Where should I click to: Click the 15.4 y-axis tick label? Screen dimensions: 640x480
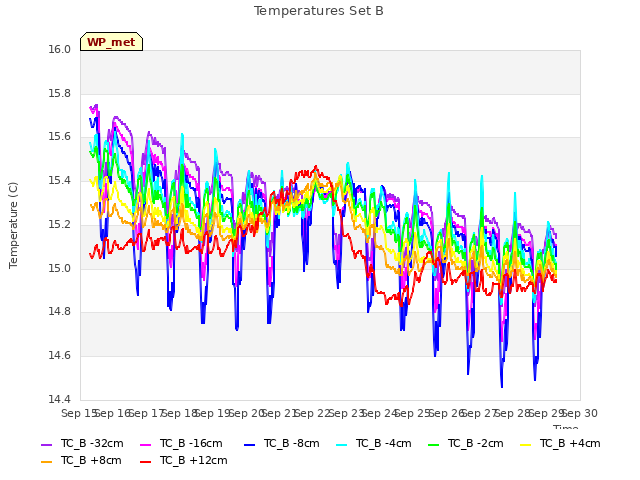tap(60, 181)
